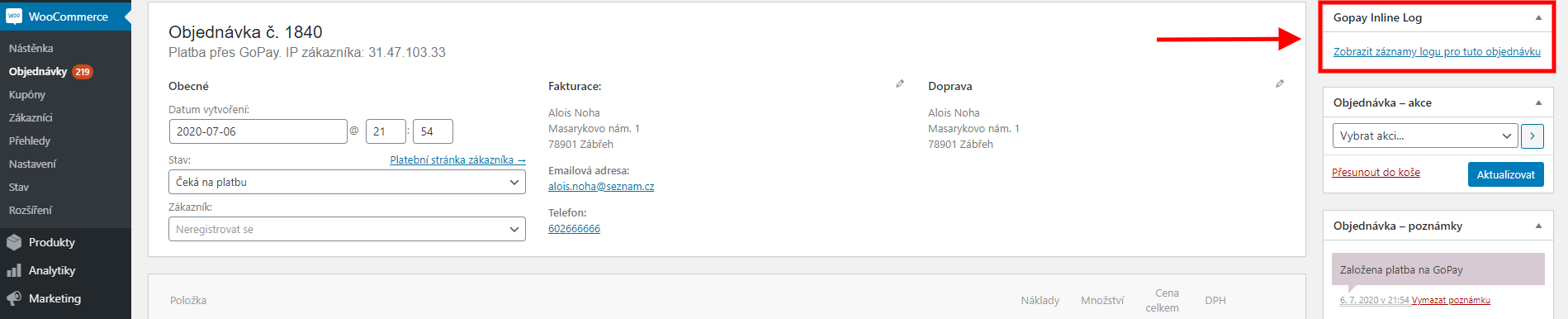
Task: Open Zobrazit záznamy logu pro tuto objednávku link
Action: click(x=1437, y=51)
